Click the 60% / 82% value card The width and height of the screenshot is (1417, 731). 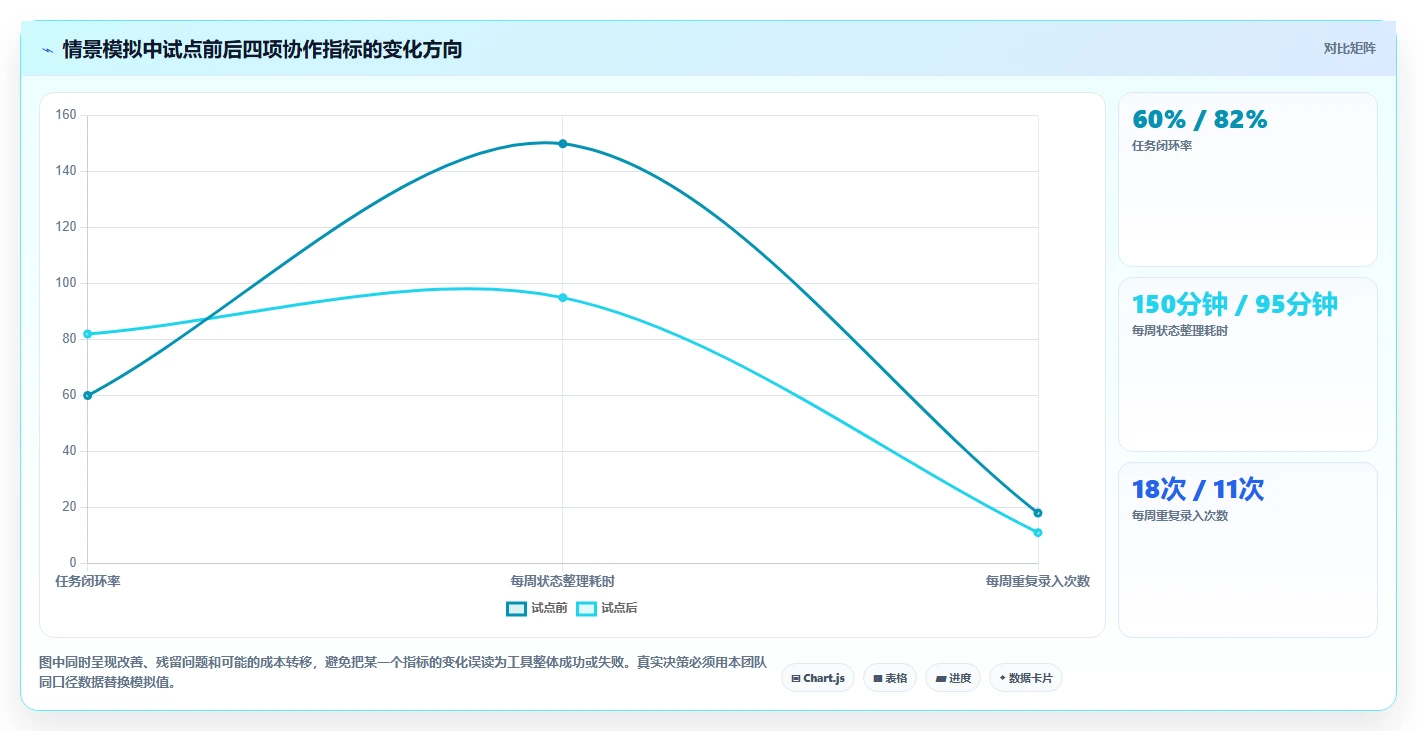coord(1247,179)
